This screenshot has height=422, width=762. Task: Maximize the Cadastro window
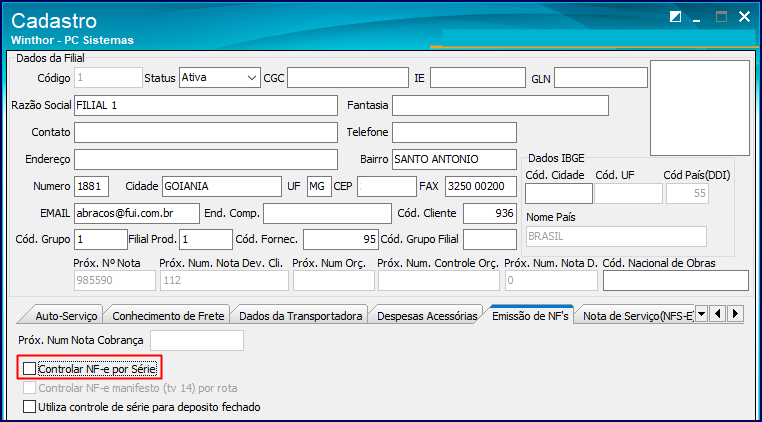[x=721, y=18]
